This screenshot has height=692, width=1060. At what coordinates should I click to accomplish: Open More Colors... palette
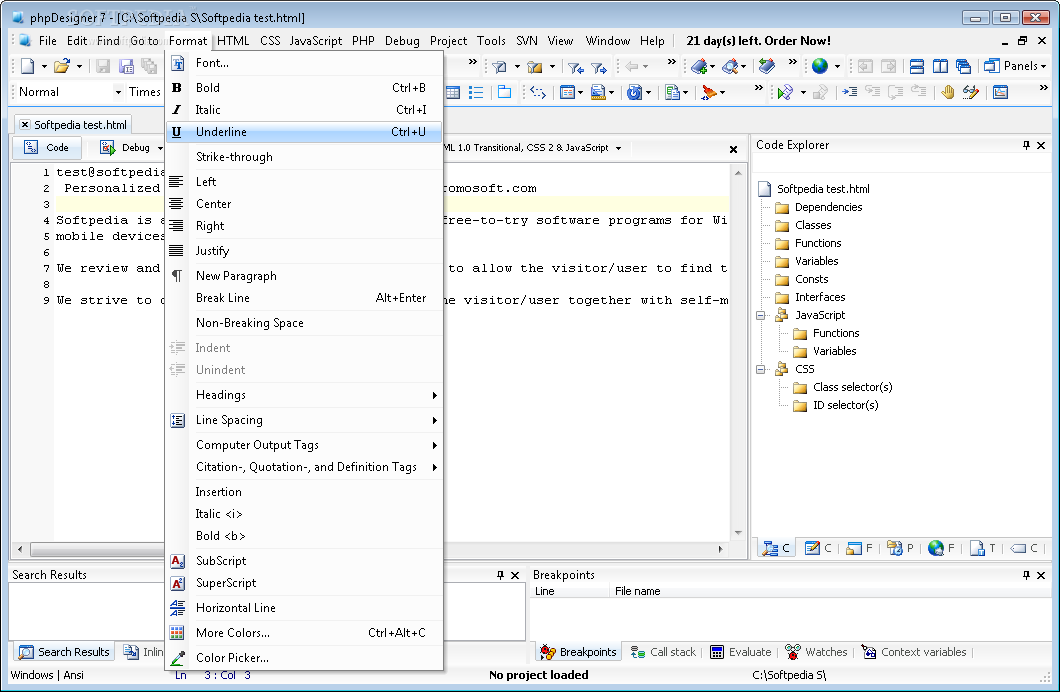pyautogui.click(x=304, y=633)
